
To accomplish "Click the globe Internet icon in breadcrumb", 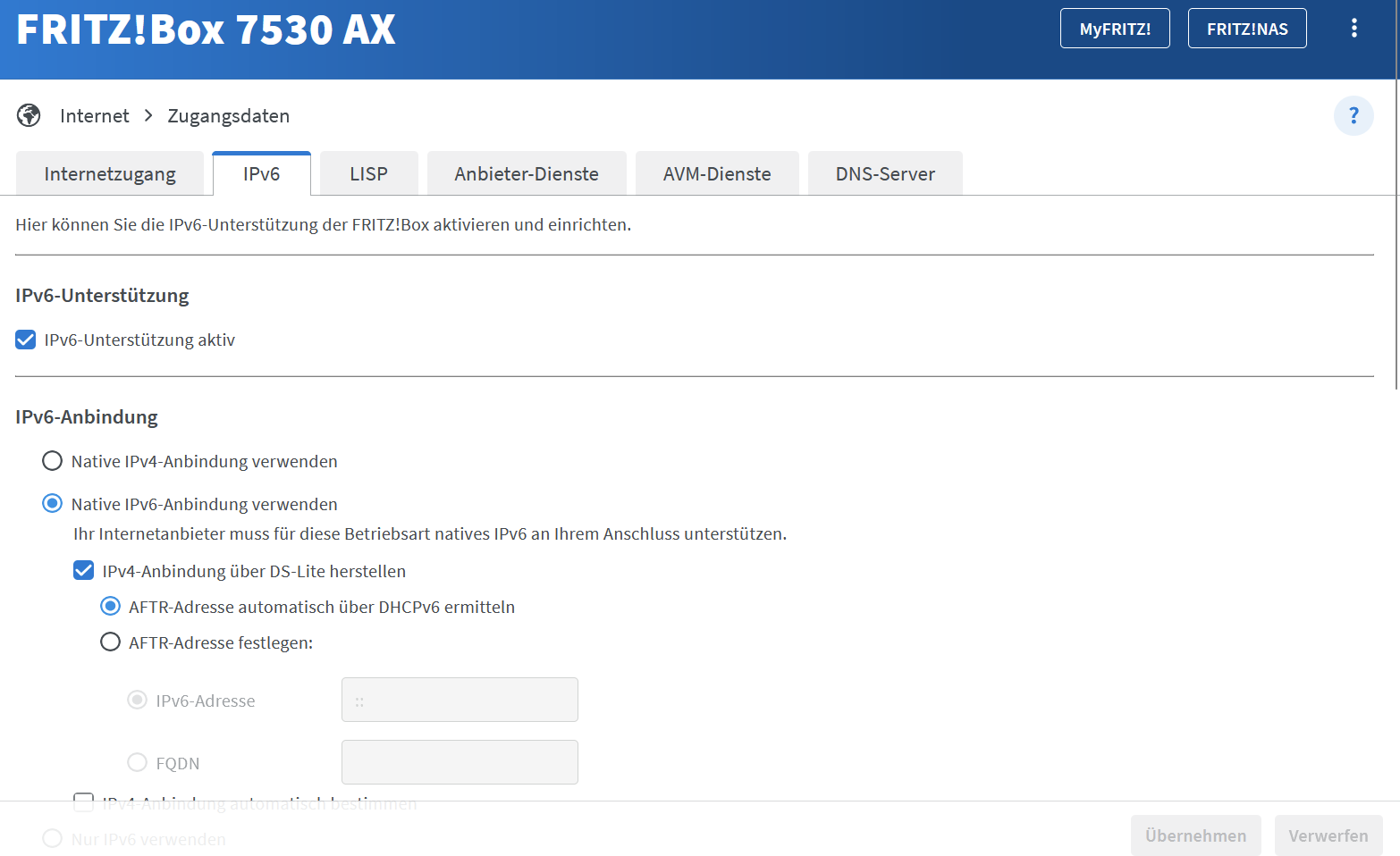I will click(29, 115).
